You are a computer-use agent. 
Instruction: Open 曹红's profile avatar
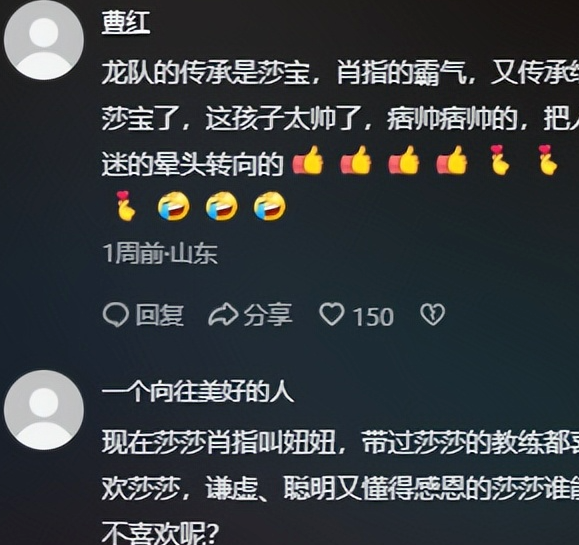pyautogui.click(x=44, y=40)
